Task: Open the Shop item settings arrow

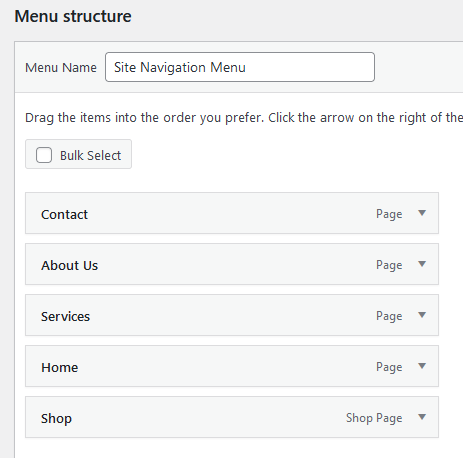Action: click(x=422, y=417)
